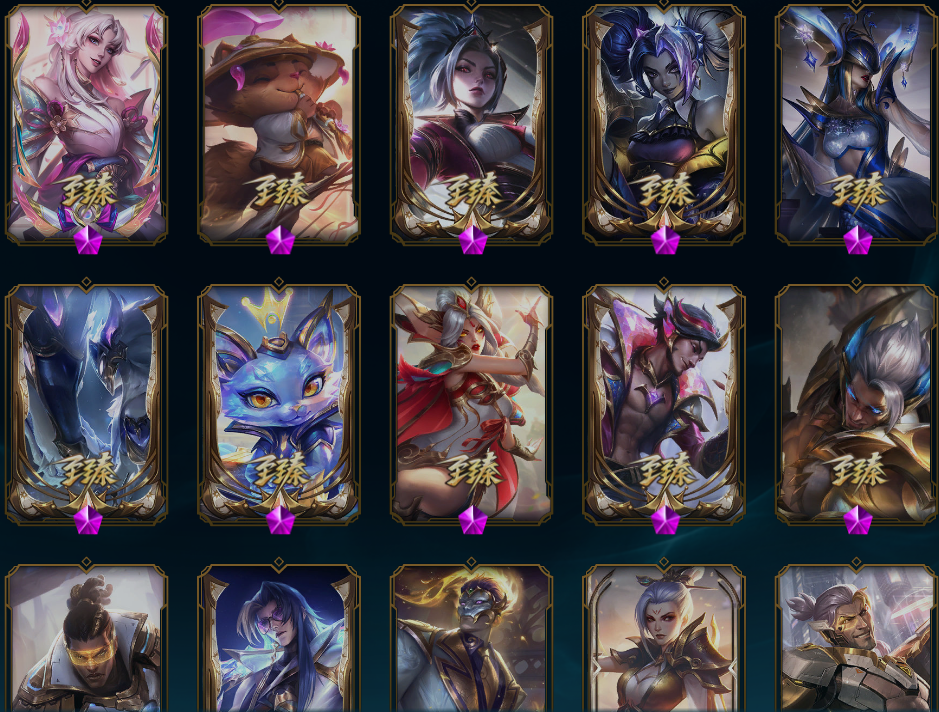Viewport: 939px width, 712px height.
Task: Choose the silver-haired woman in dark armor card
Action: click(x=664, y=636)
